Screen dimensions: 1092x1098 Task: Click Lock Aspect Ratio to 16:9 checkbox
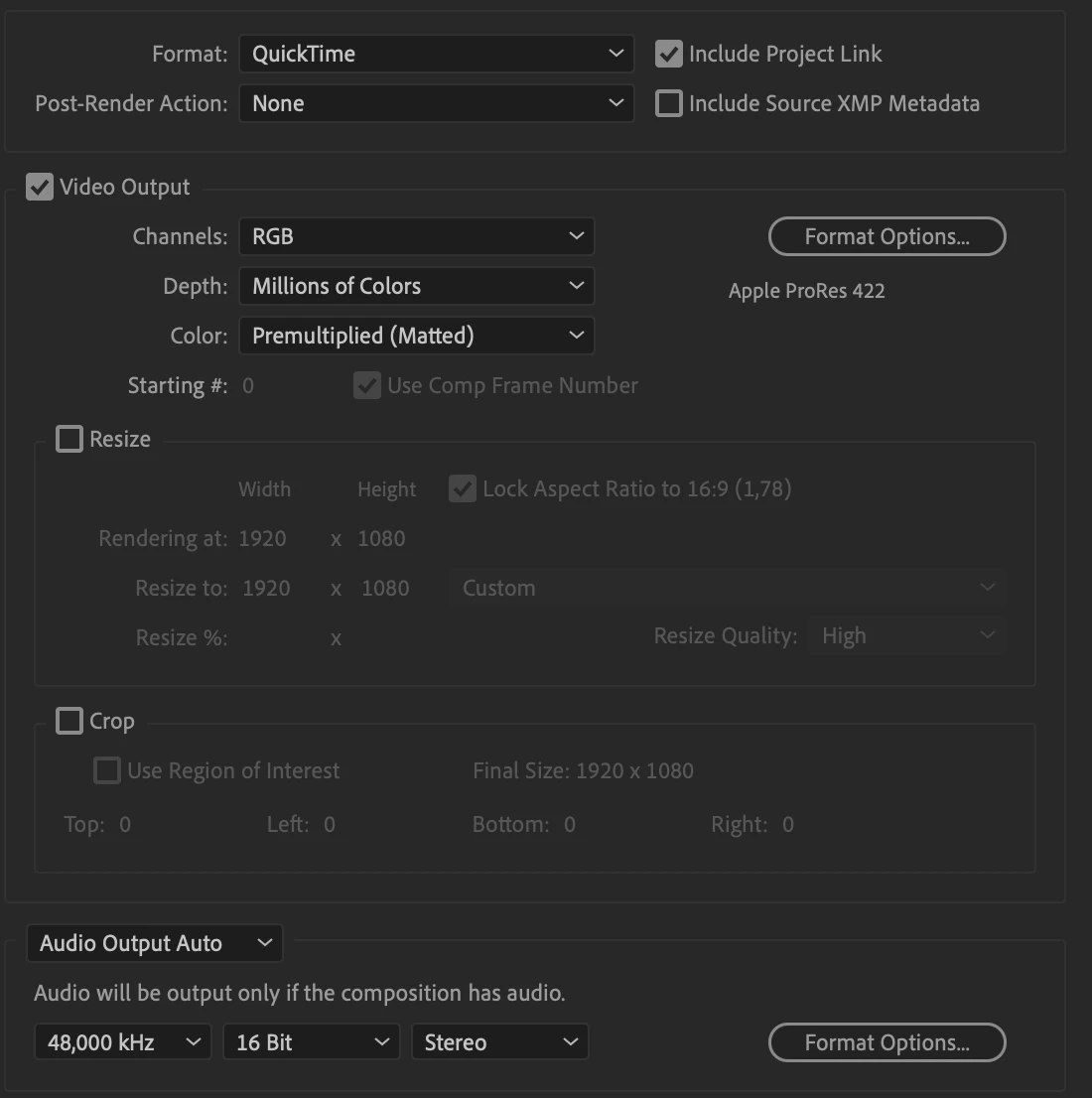tap(463, 488)
